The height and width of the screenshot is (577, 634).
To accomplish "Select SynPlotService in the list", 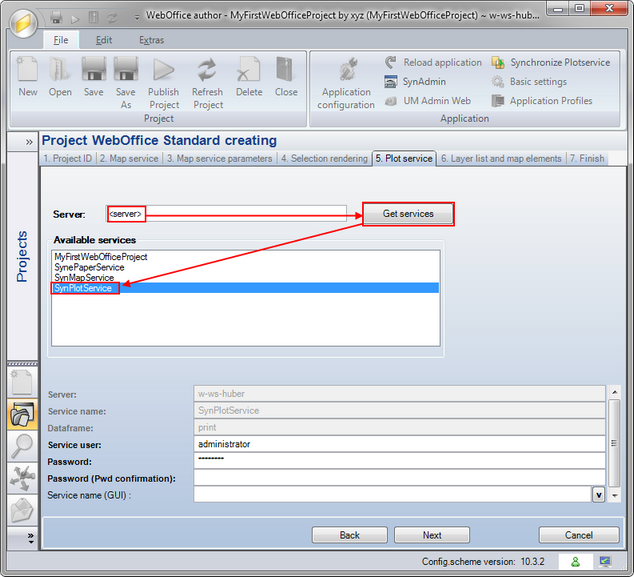I will pos(245,288).
